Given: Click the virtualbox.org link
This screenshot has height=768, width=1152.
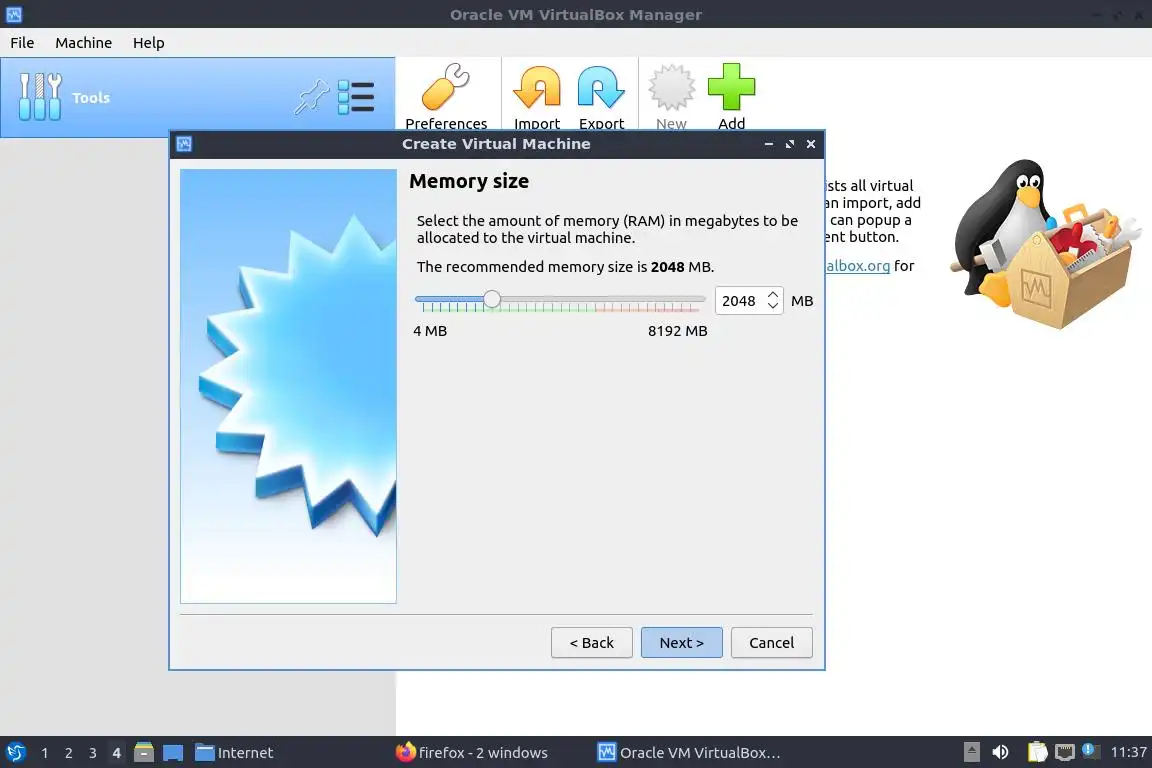Looking at the screenshot, I should pos(857,265).
